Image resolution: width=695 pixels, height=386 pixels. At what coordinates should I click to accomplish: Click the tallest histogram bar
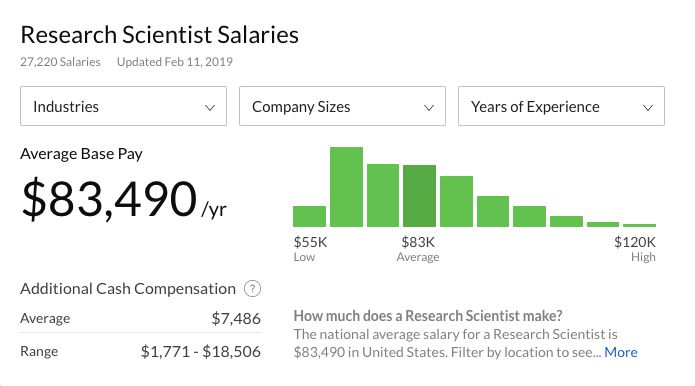pos(347,187)
